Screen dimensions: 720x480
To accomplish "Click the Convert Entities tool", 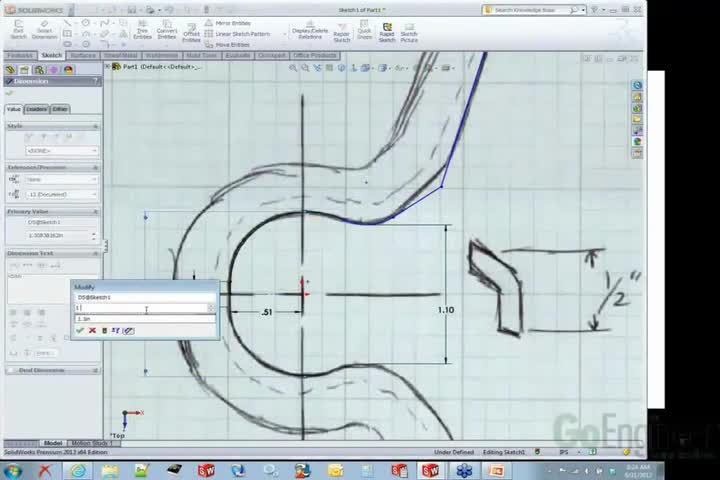I will click(167, 30).
